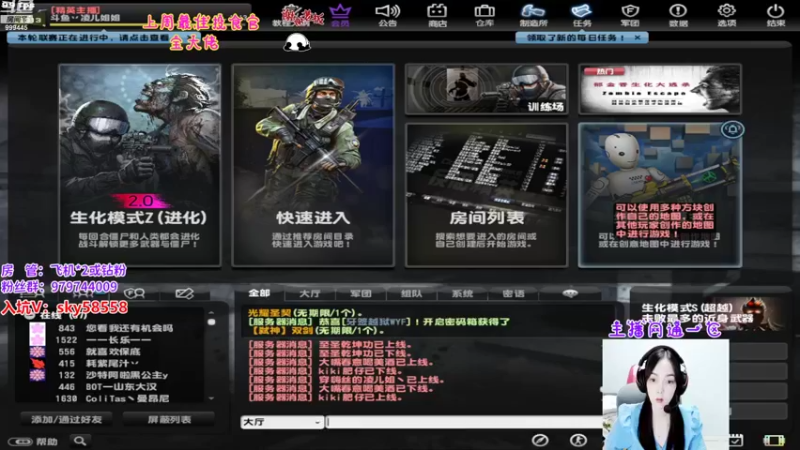Click the 屏蔽列表 block list button
The image size is (800, 450).
tap(169, 419)
